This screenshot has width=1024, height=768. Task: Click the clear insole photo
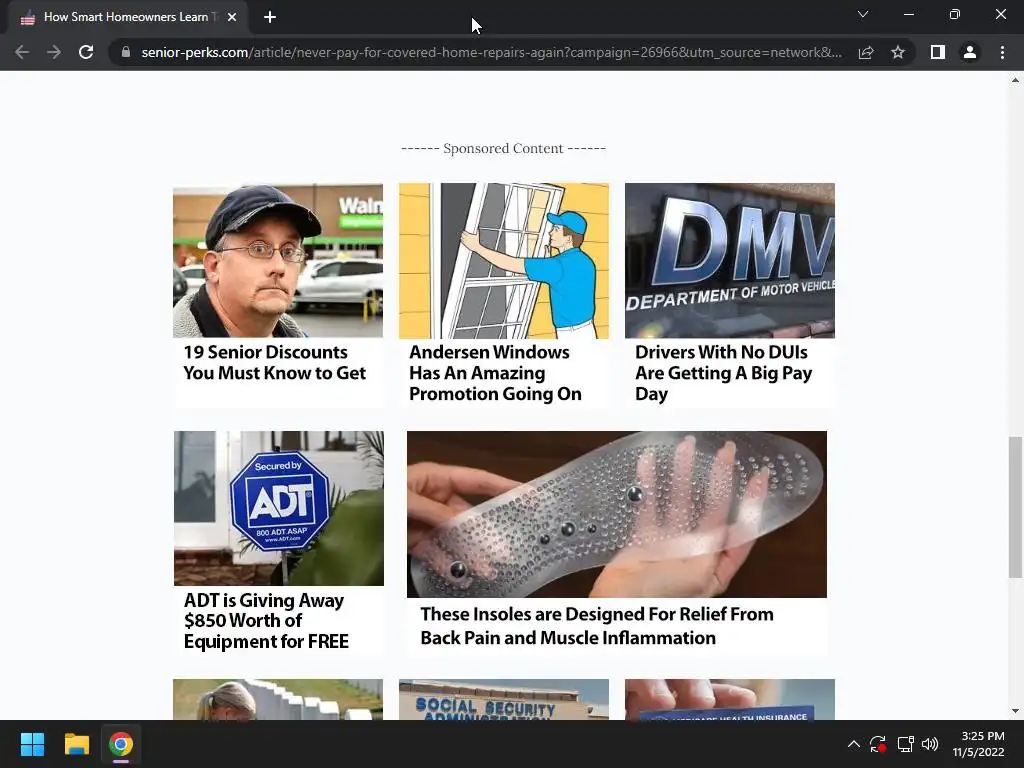click(616, 514)
